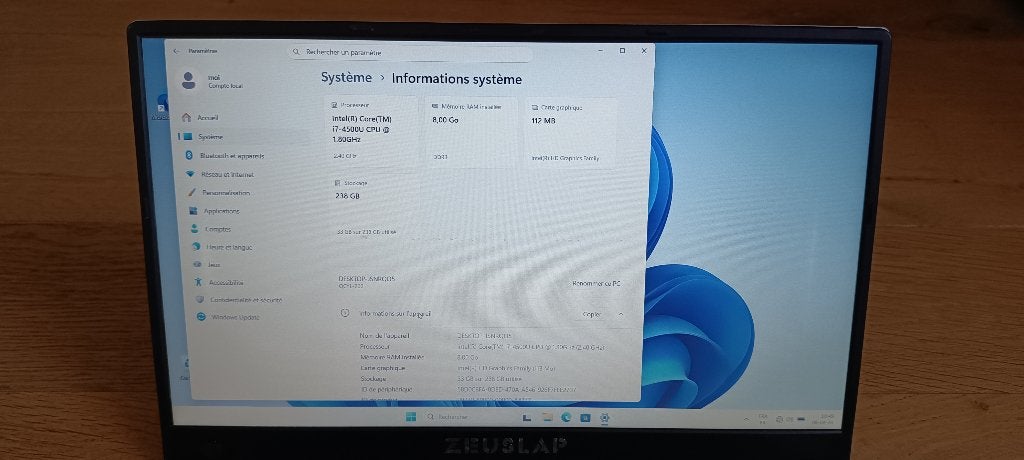This screenshot has width=1024, height=460.
Task: Show hidden system tray icons
Action: pos(746,418)
